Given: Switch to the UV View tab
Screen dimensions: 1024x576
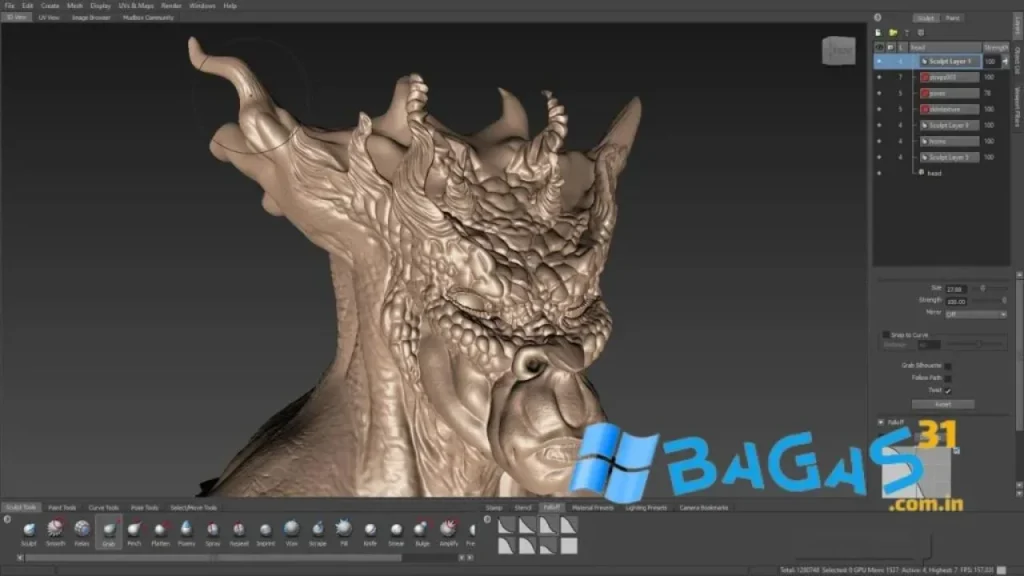Looking at the screenshot, I should (49, 18).
